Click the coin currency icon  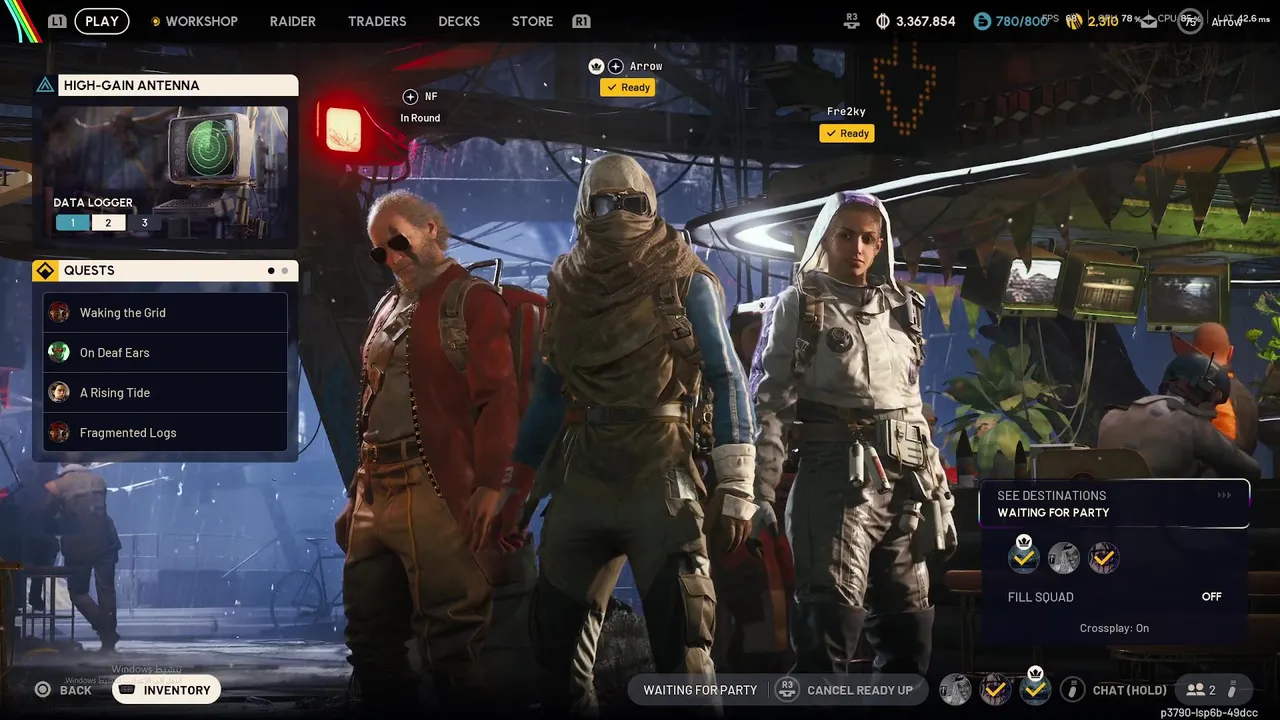coord(883,21)
